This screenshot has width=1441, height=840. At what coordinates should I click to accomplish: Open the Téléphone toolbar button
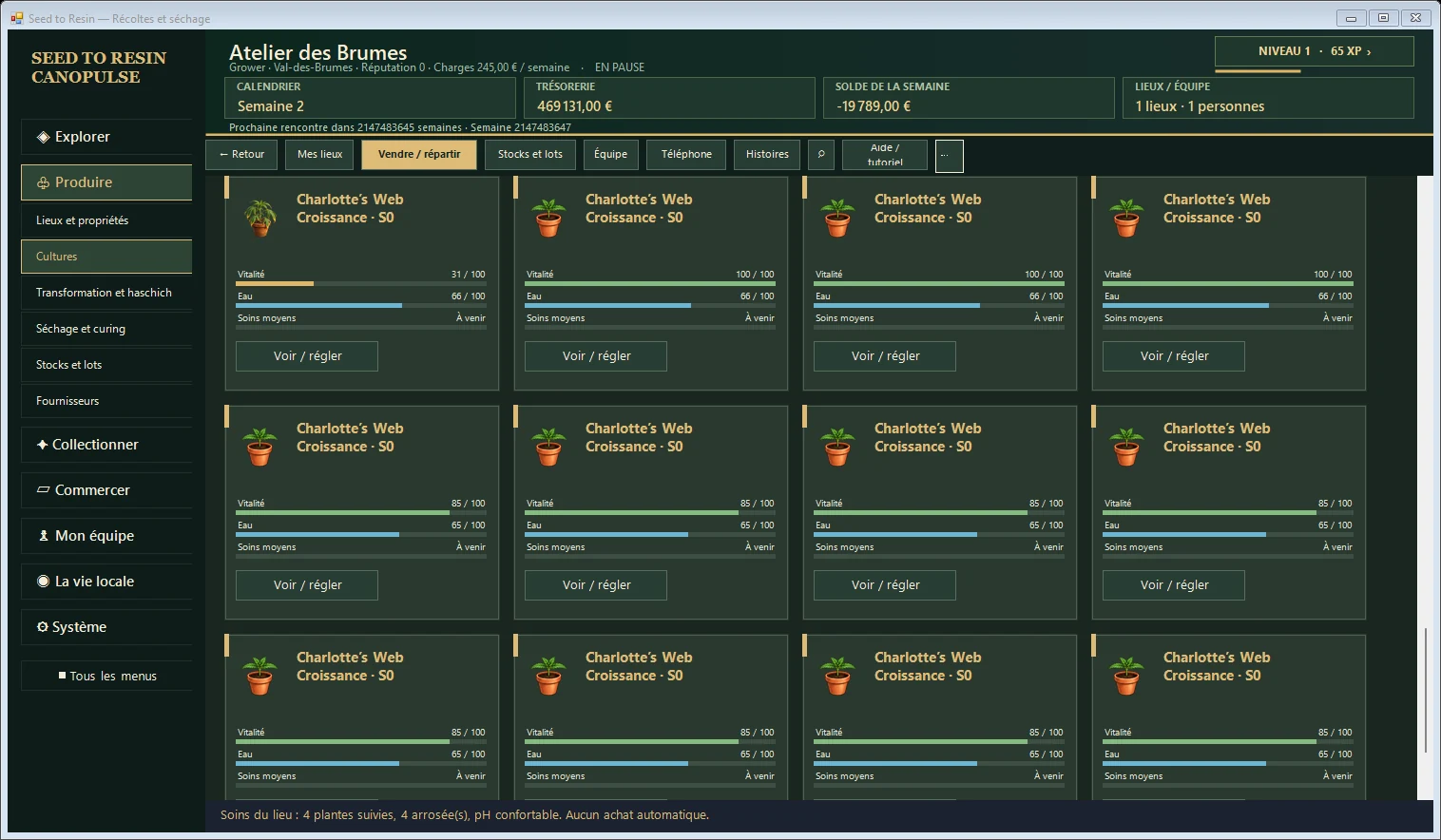coord(686,155)
